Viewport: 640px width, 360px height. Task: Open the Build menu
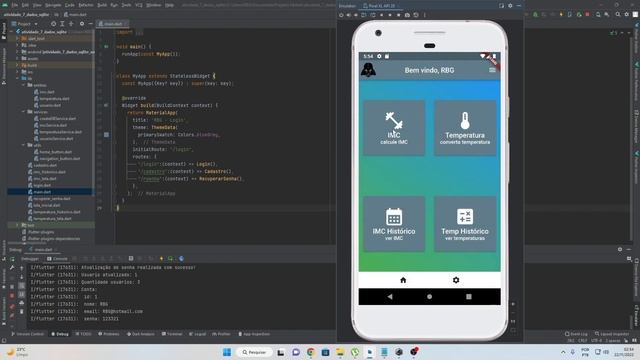(102, 5)
